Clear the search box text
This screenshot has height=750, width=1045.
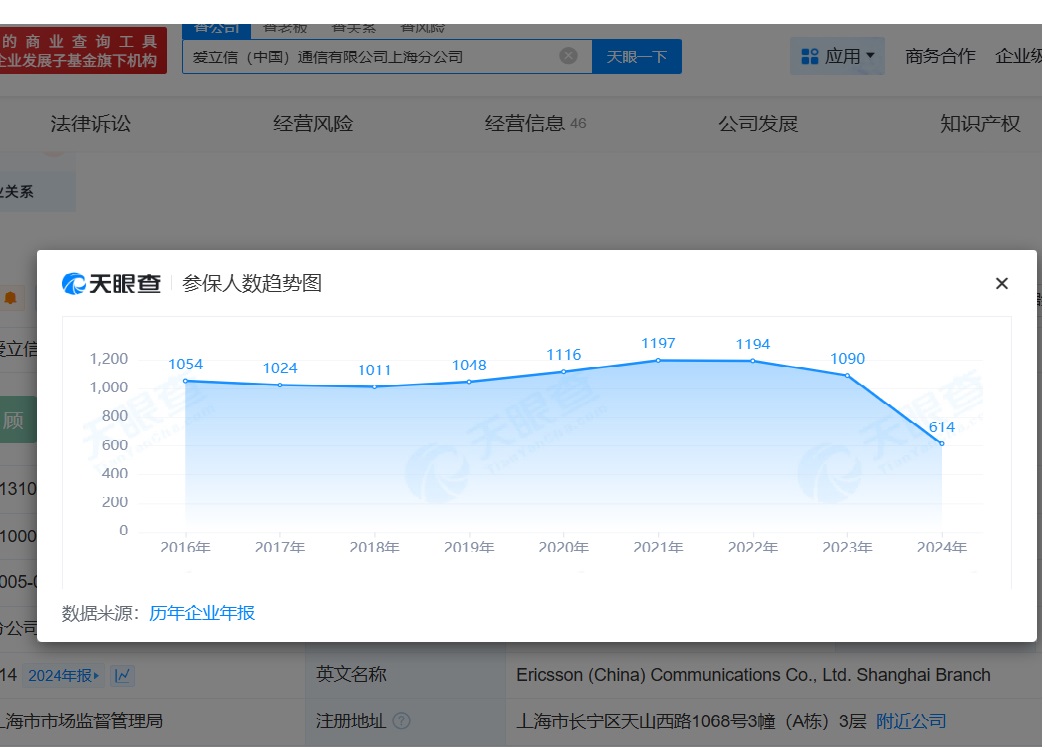point(568,56)
